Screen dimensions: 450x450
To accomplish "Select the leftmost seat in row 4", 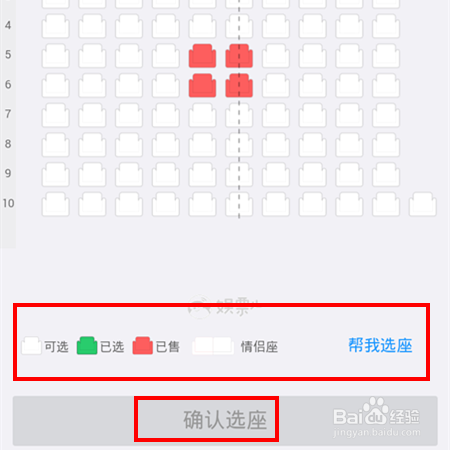I will (56, 26).
